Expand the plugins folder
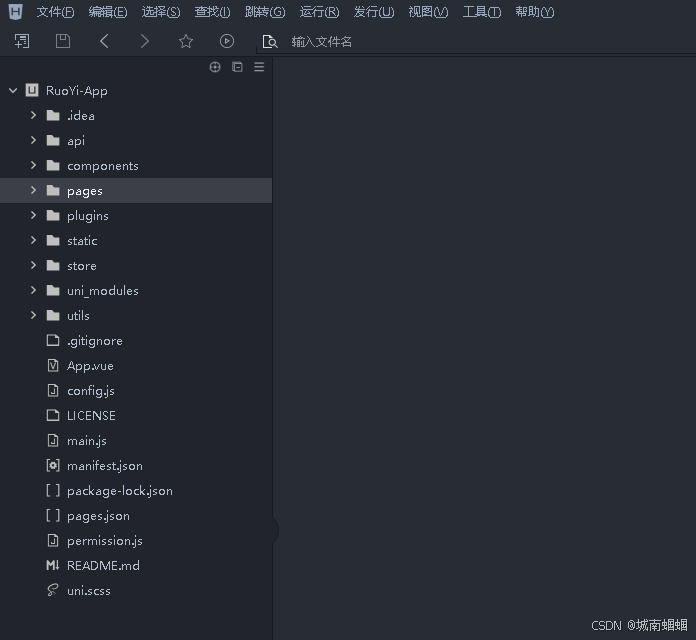The width and height of the screenshot is (696, 640). (33, 215)
